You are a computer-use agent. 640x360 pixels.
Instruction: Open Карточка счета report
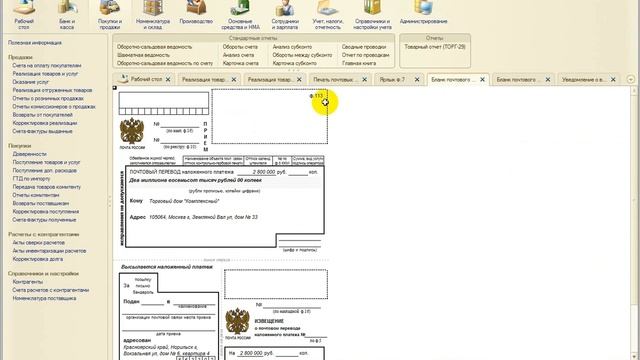pyautogui.click(x=240, y=63)
